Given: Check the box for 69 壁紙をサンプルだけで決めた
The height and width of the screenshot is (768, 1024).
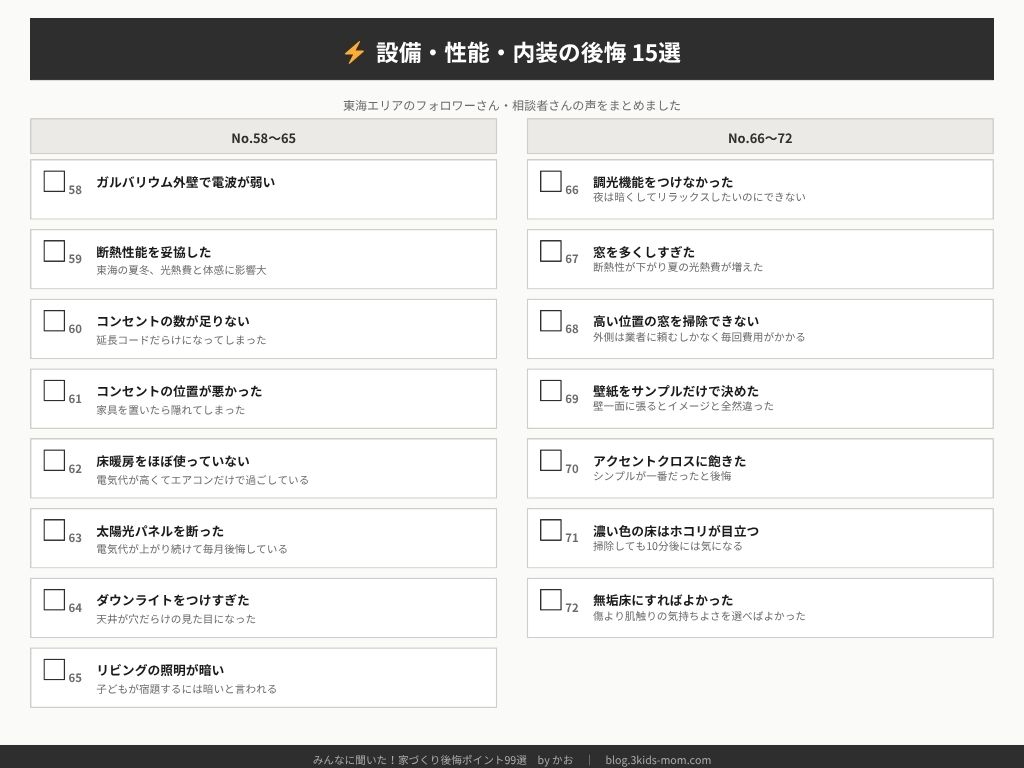Looking at the screenshot, I should click(x=551, y=390).
